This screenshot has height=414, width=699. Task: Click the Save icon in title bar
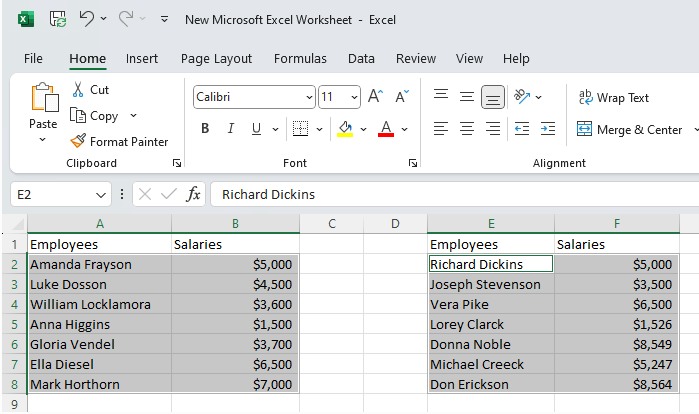[58, 19]
